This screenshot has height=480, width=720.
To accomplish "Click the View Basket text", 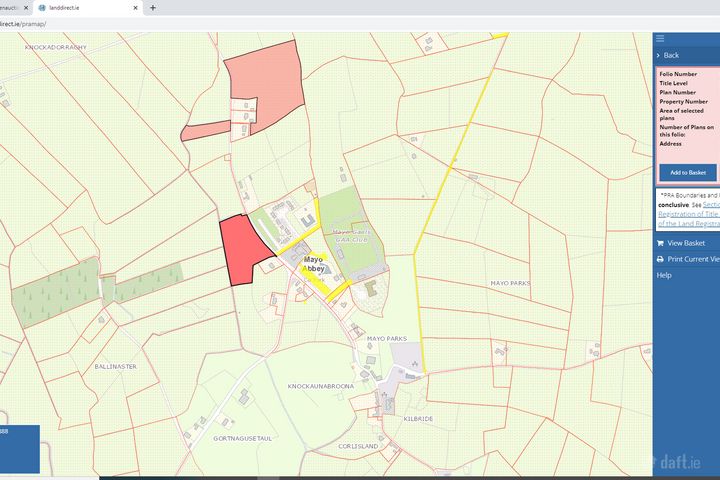I will pyautogui.click(x=686, y=243).
